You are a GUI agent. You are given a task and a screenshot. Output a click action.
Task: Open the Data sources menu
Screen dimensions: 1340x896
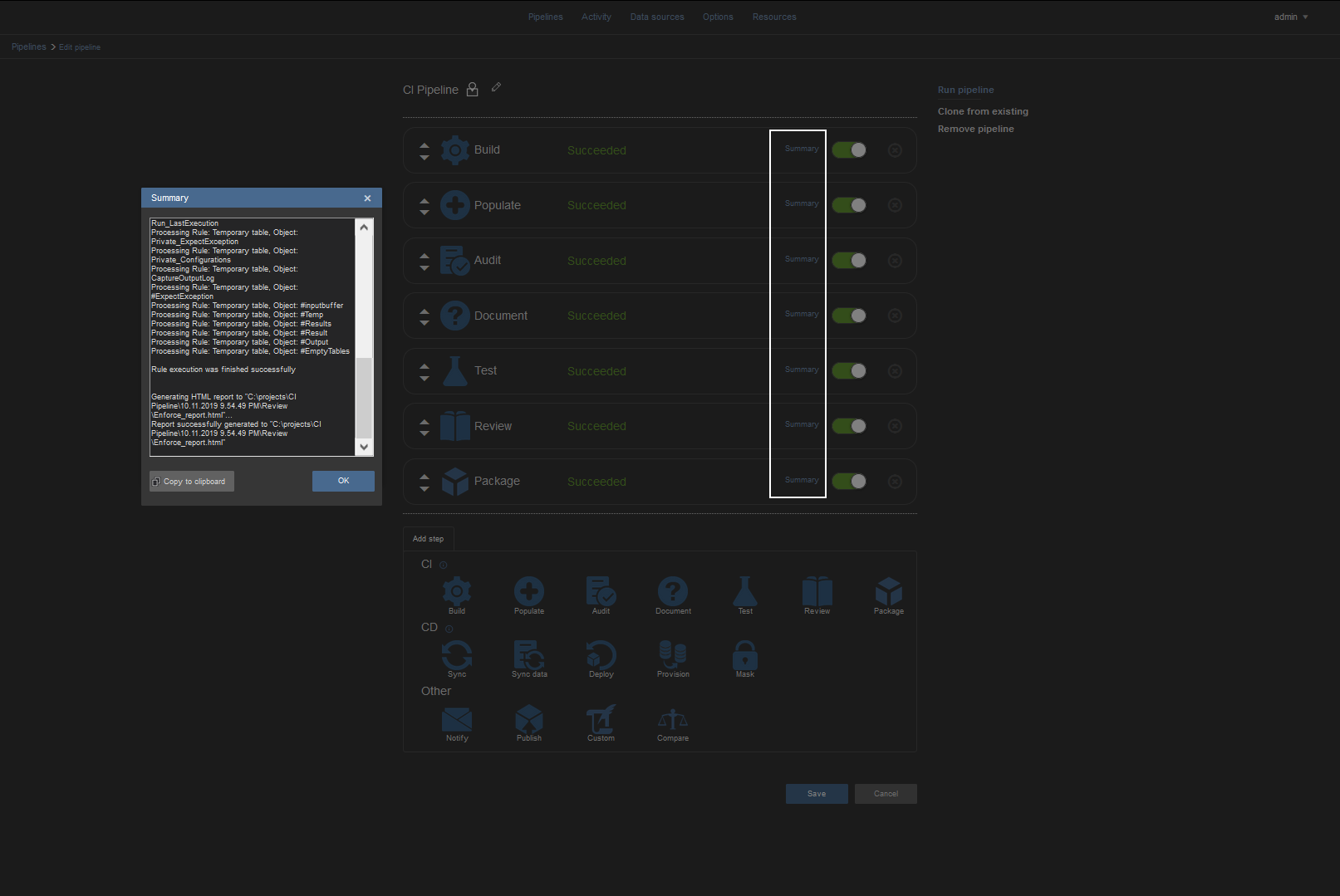point(657,17)
